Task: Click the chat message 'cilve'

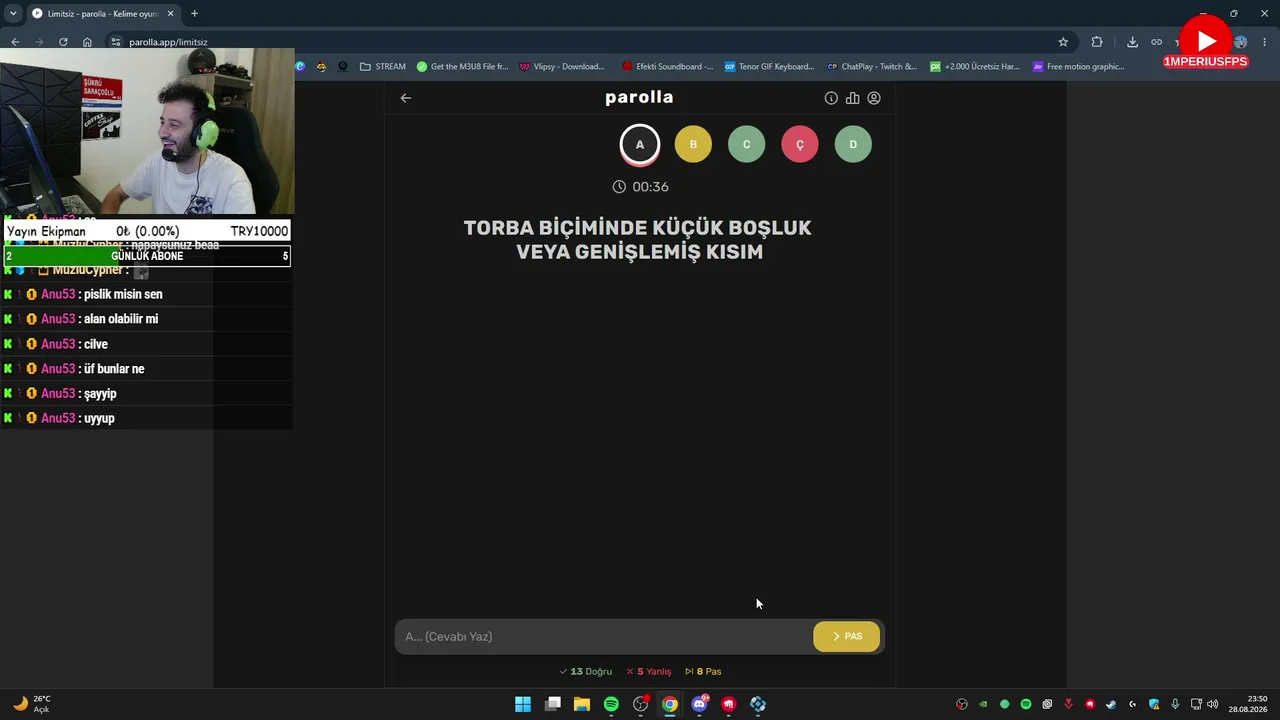Action: pyautogui.click(x=96, y=344)
